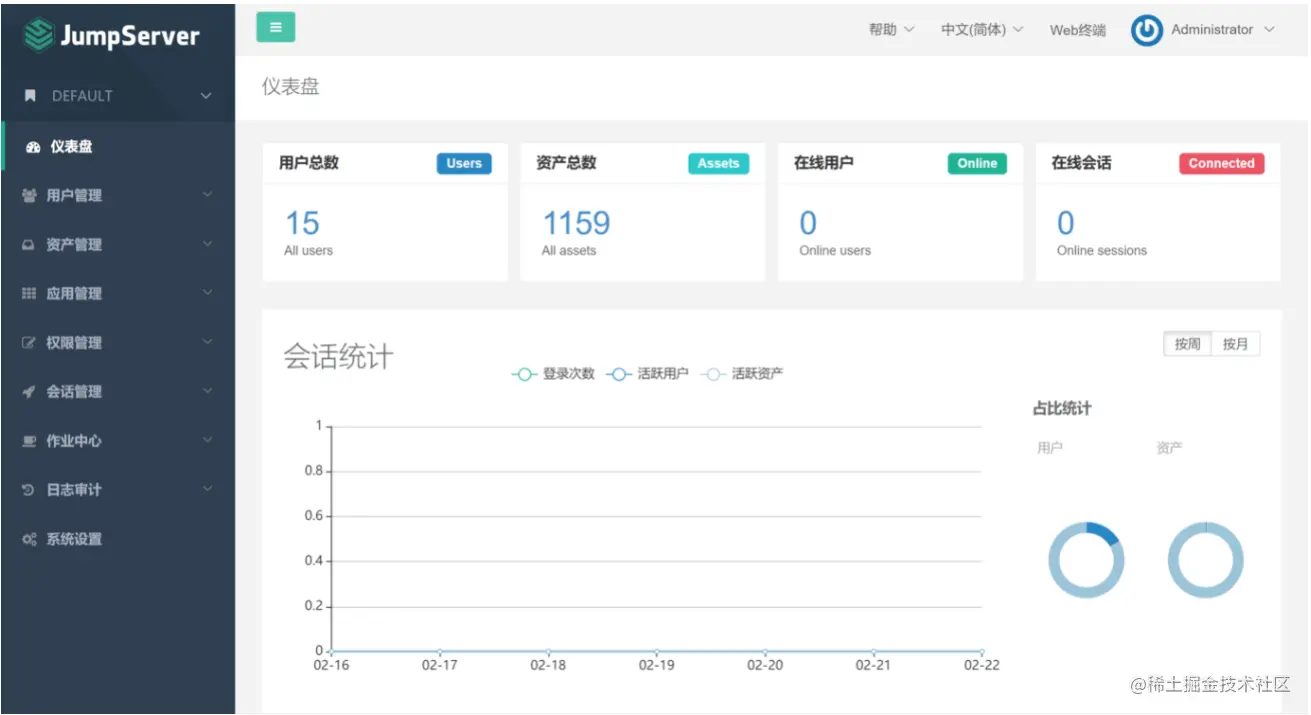Expand 资产管理 submenu chevron
This screenshot has height=715, width=1311.
[x=207, y=243]
